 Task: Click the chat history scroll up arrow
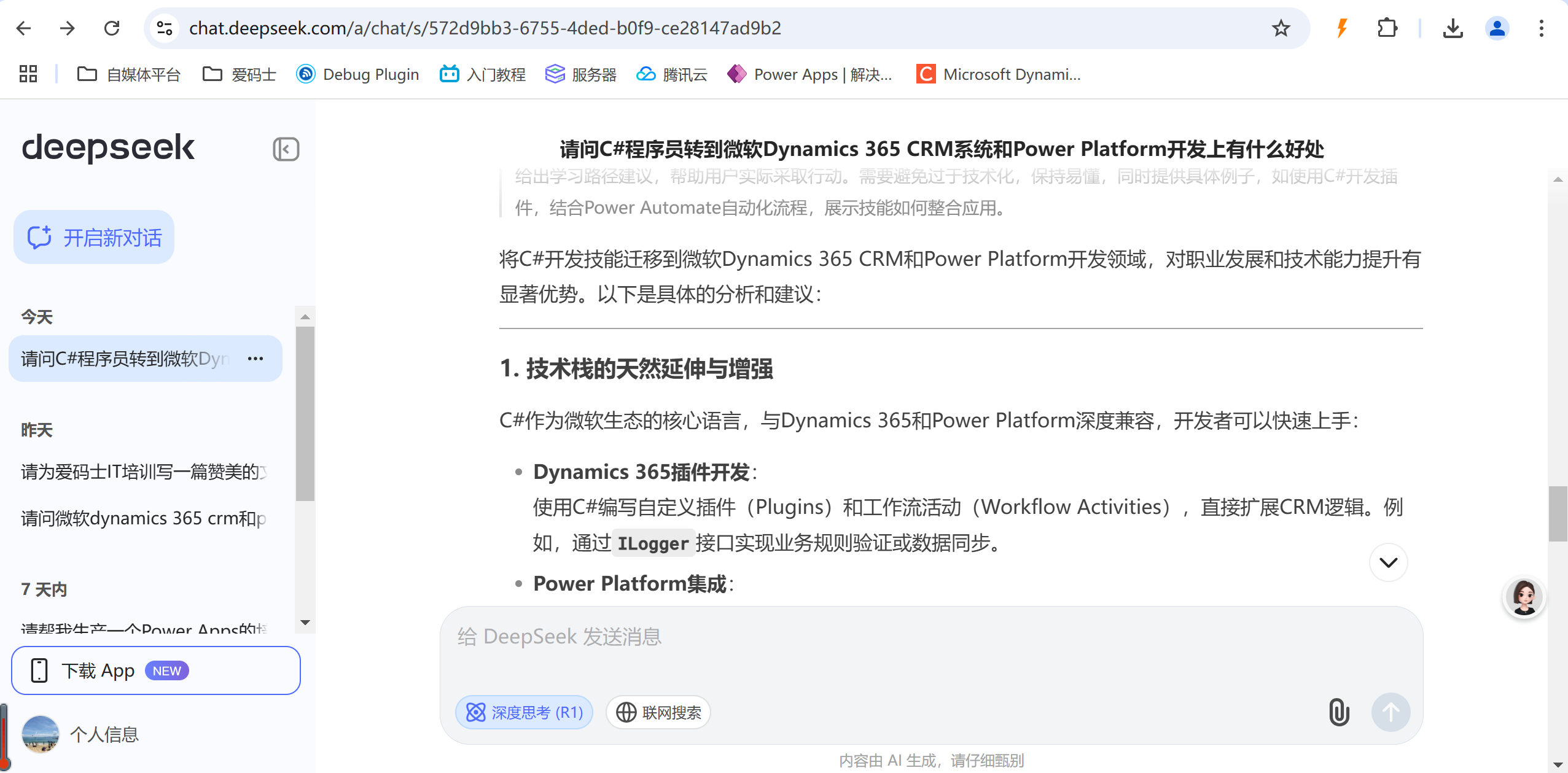pyautogui.click(x=305, y=317)
